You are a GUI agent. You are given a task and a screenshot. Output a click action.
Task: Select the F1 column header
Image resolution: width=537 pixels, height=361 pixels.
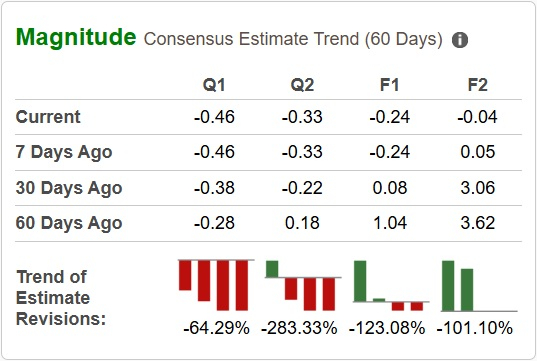point(389,85)
